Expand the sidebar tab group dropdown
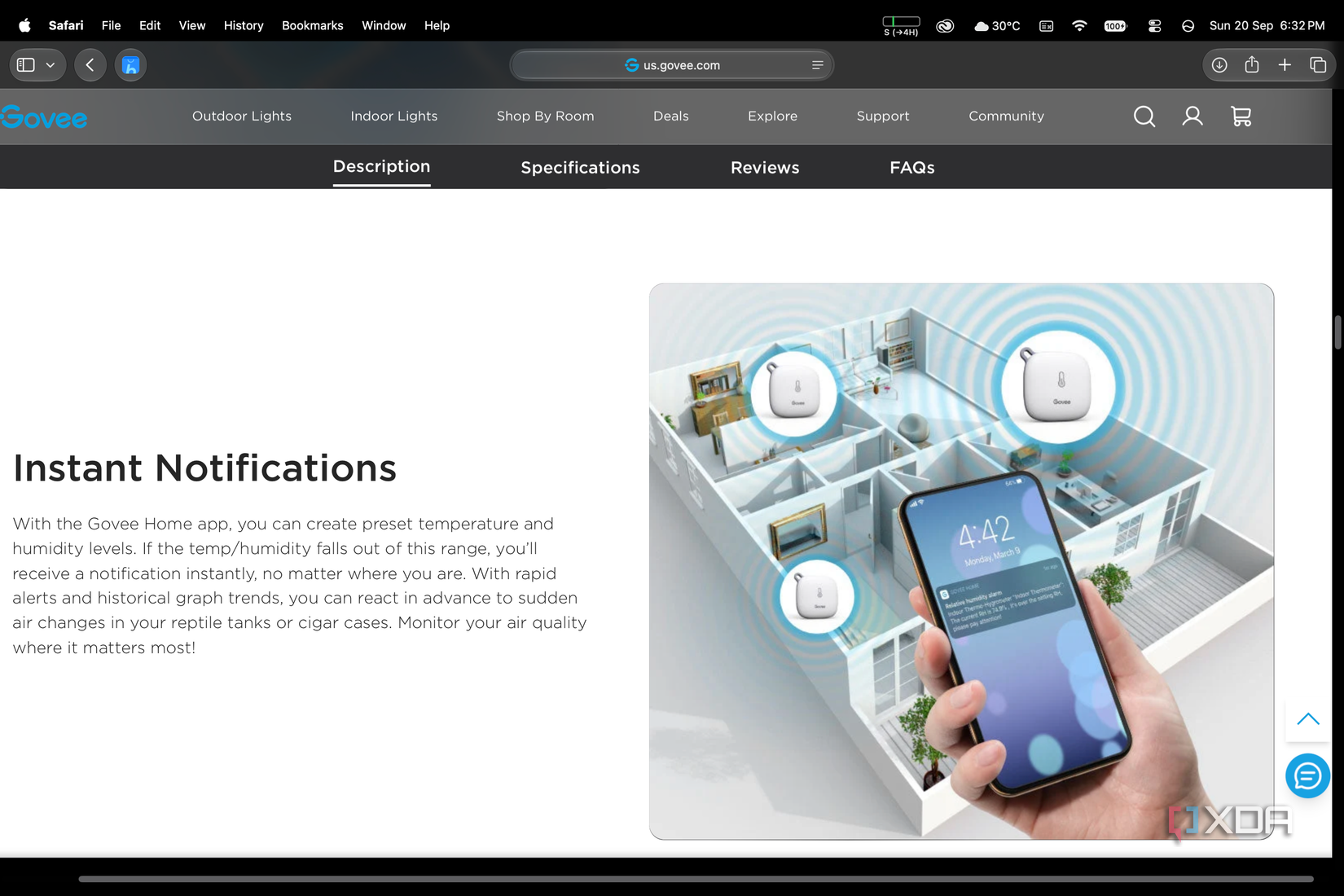The height and width of the screenshot is (896, 1344). pyautogui.click(x=51, y=65)
